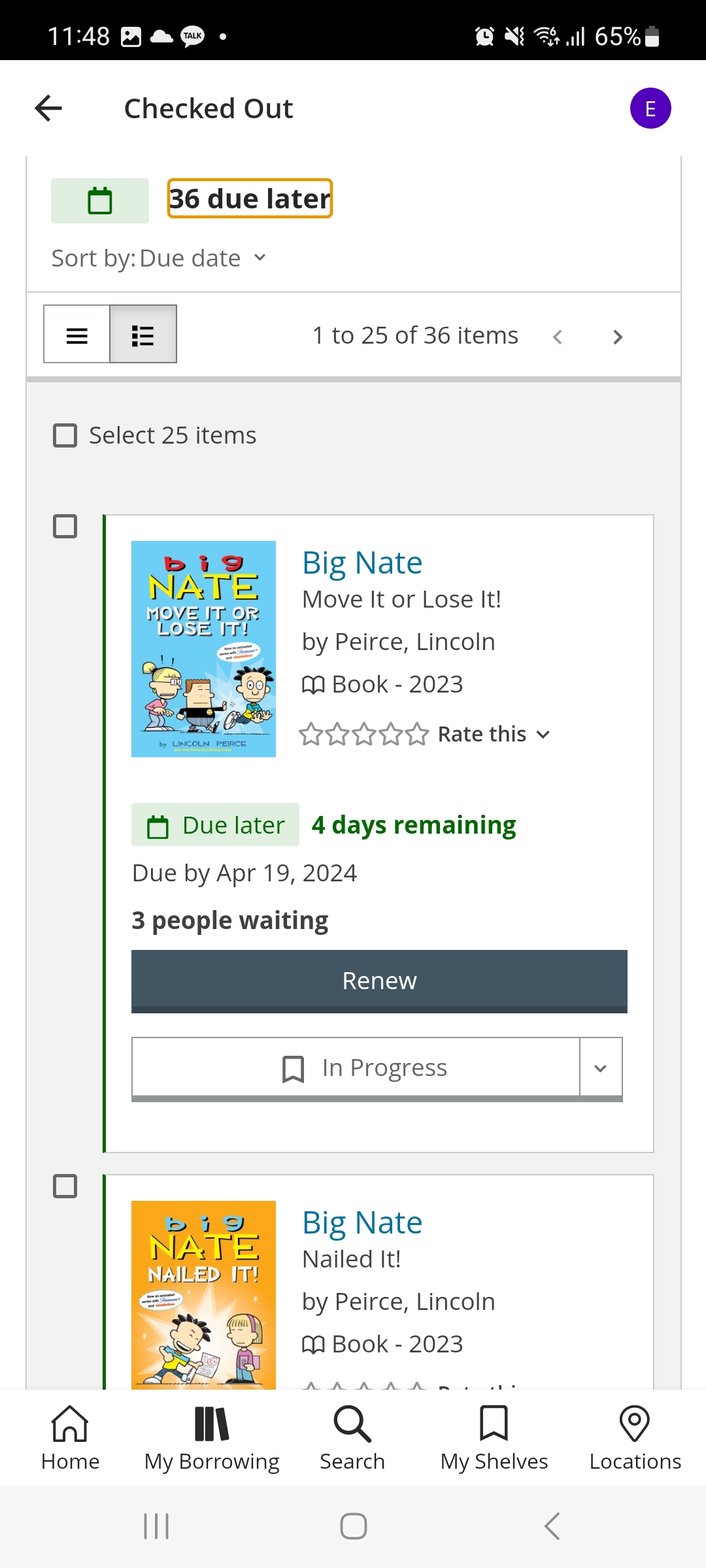Image resolution: width=706 pixels, height=1568 pixels.
Task: Open the account avatar E
Action: pos(650,108)
